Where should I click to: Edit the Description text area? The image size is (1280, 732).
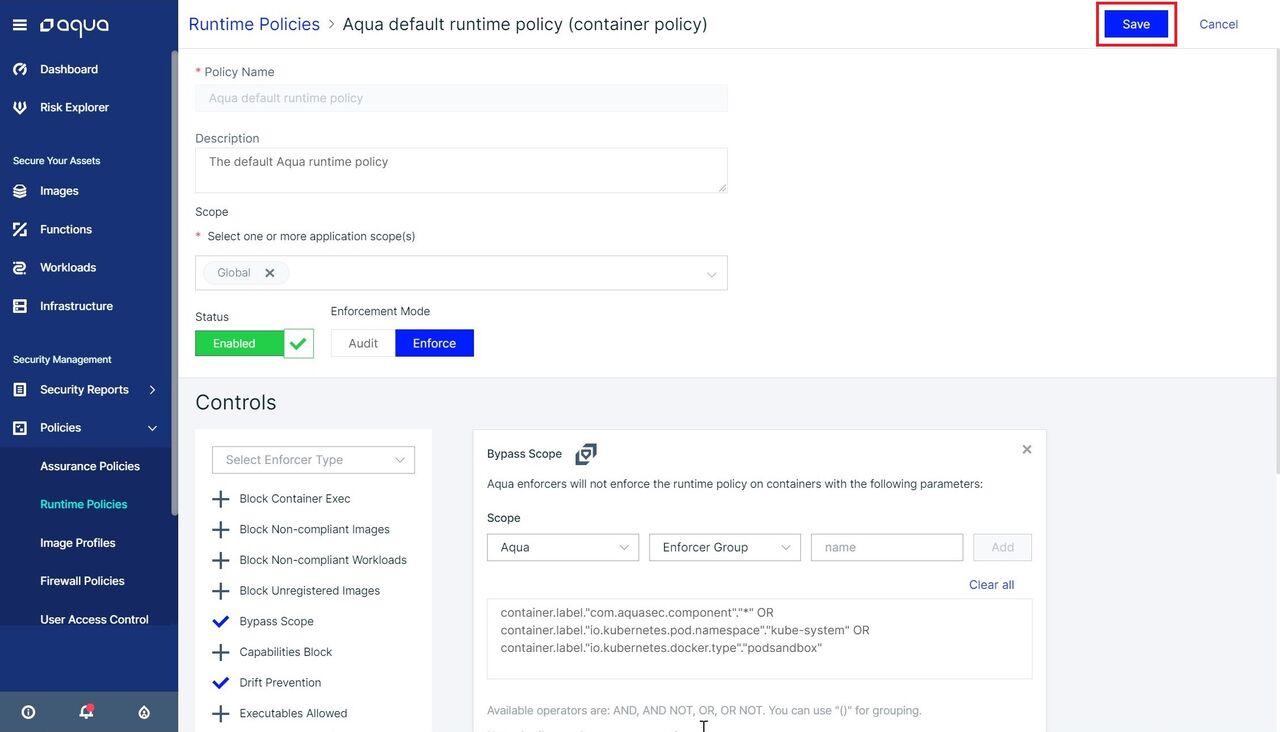(x=461, y=170)
